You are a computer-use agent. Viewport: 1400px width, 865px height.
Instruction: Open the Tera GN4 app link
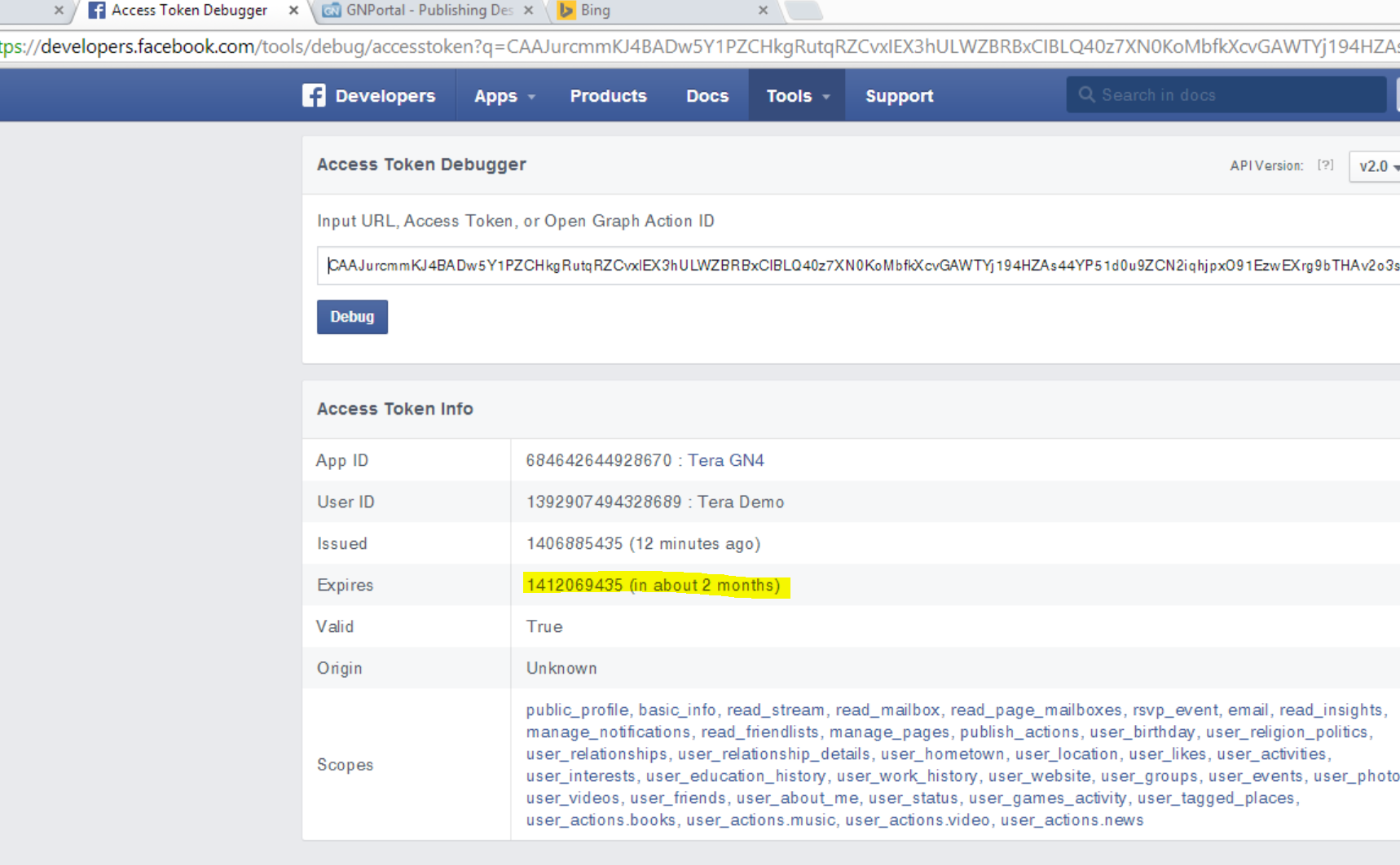click(725, 460)
